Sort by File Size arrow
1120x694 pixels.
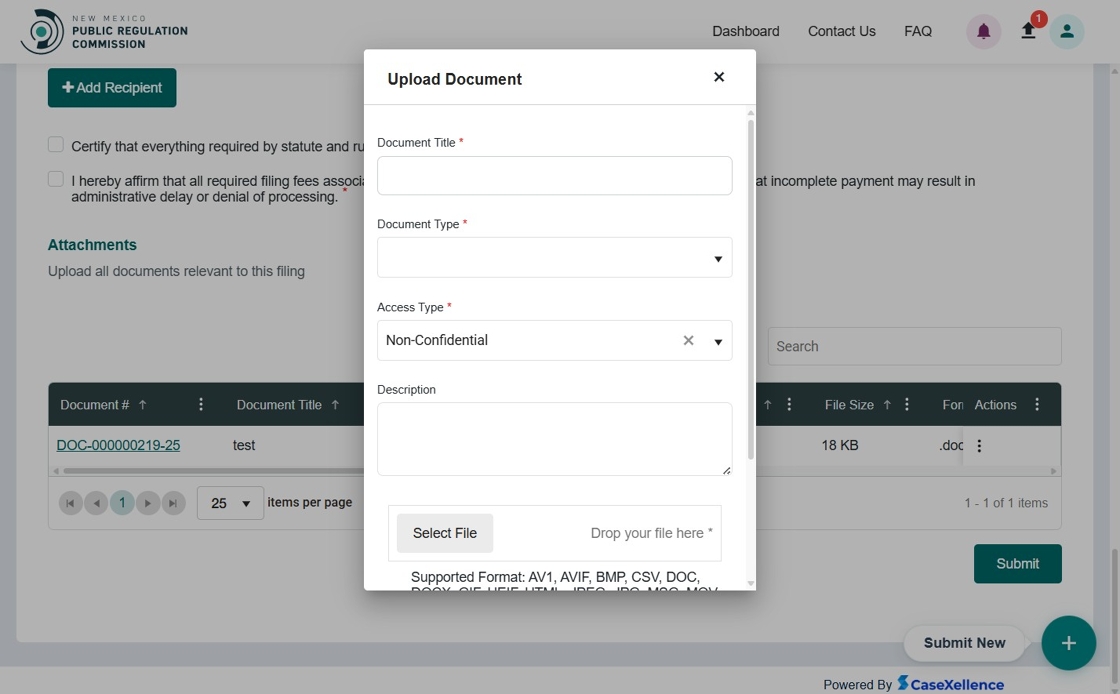tap(887, 405)
